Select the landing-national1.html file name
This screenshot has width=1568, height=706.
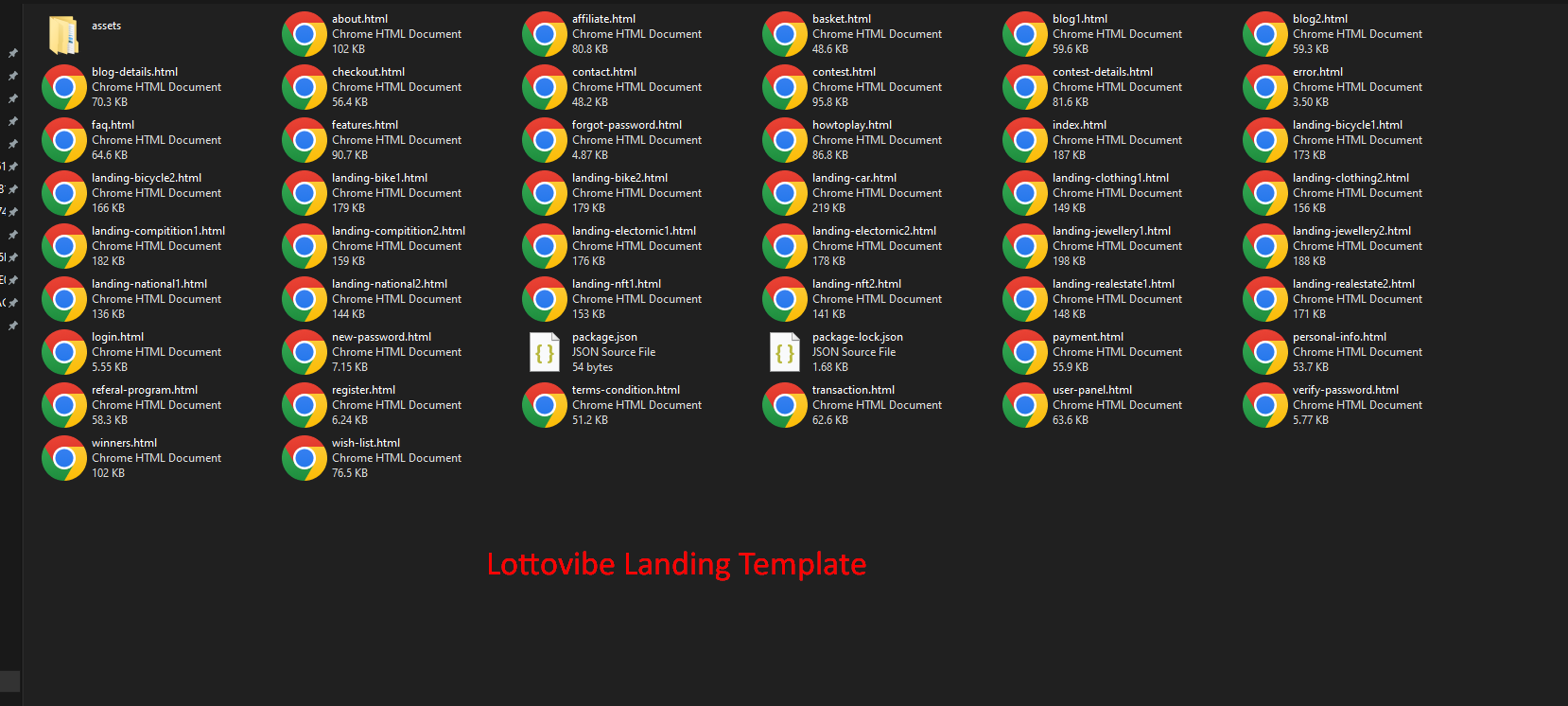(x=149, y=284)
